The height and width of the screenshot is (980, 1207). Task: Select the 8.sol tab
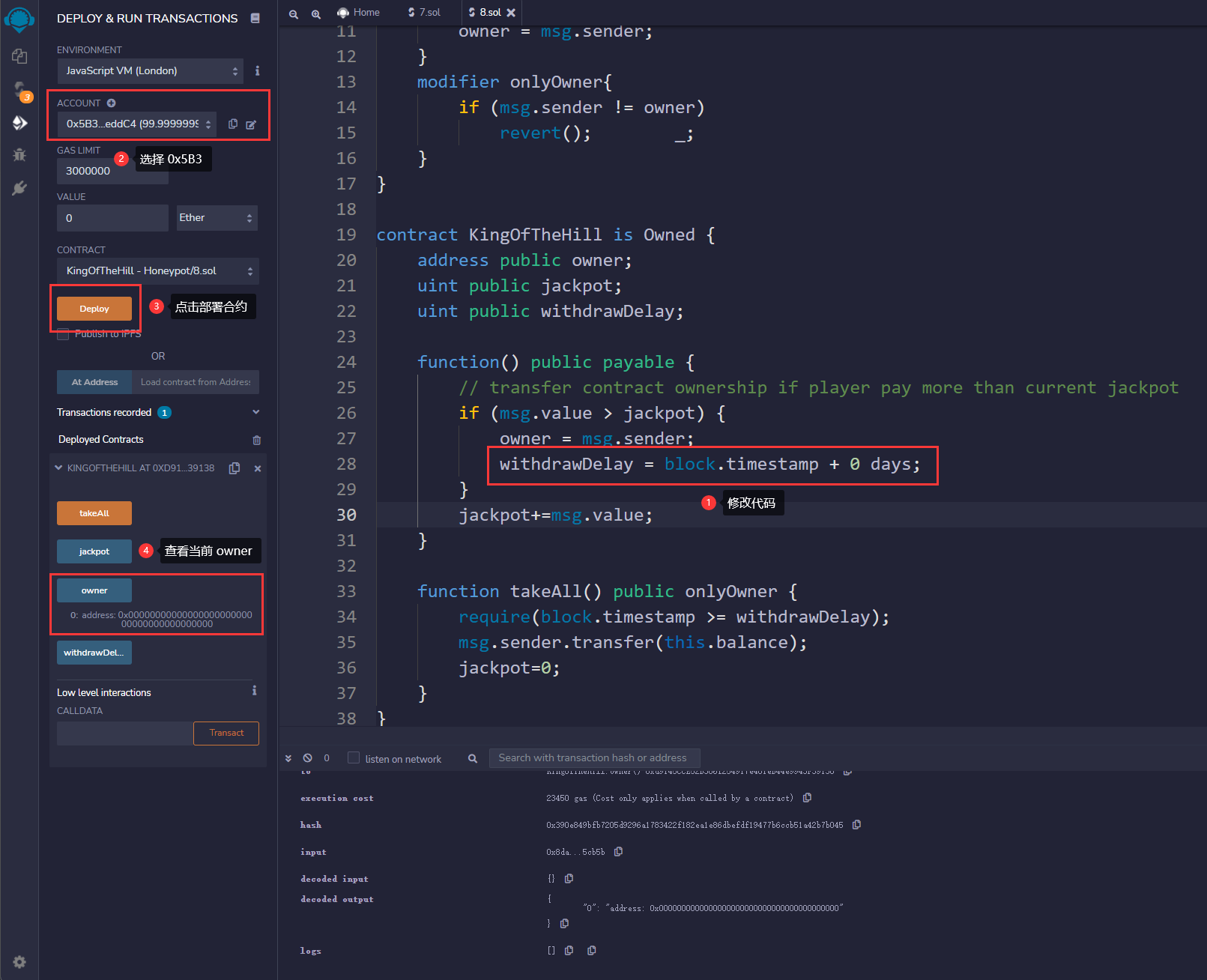coord(485,13)
